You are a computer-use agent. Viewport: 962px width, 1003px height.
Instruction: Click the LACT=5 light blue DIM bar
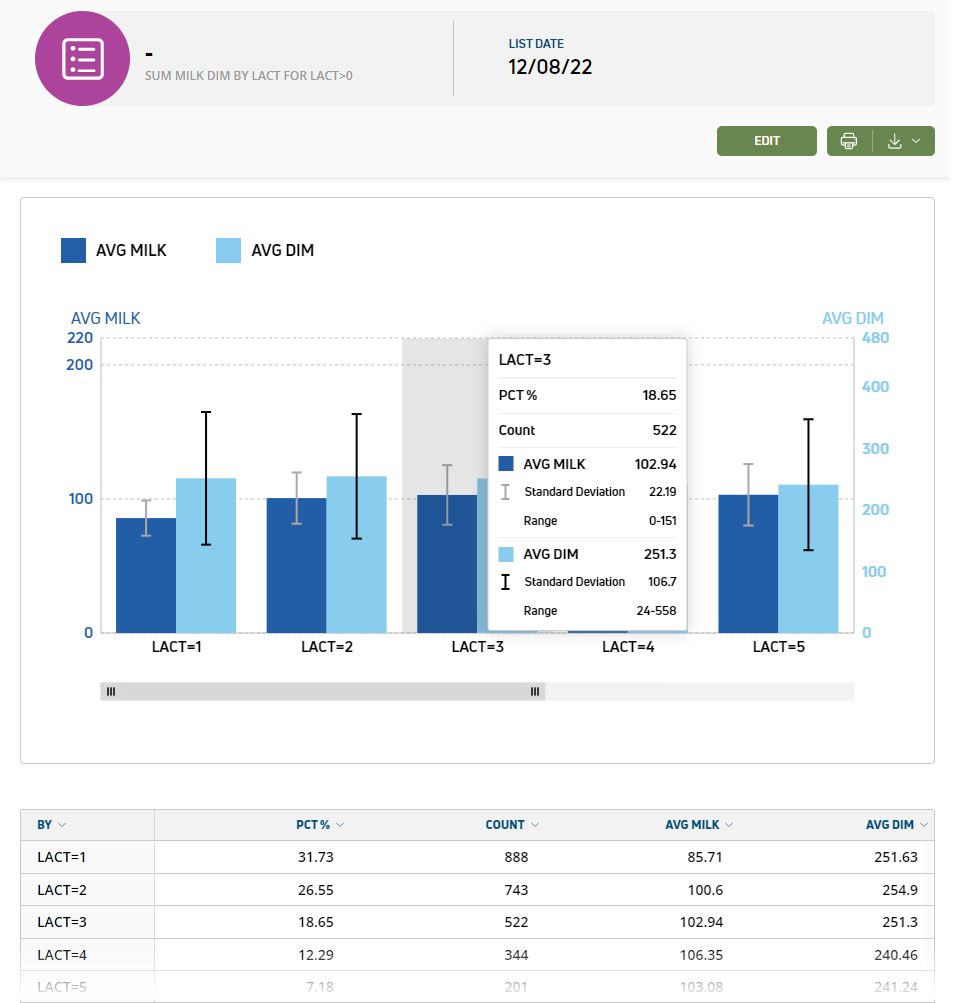click(808, 558)
